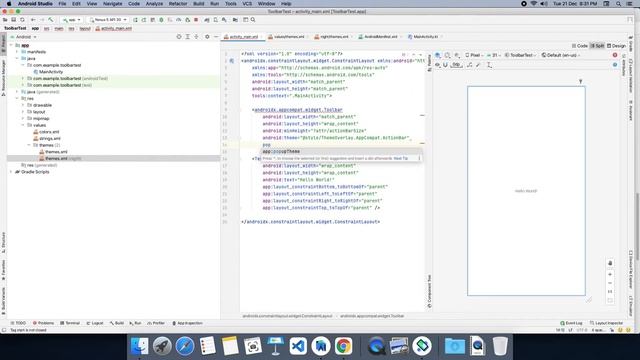Open the Default (en-us) locale dropdown
This screenshot has height=360, width=640.
(x=561, y=55)
